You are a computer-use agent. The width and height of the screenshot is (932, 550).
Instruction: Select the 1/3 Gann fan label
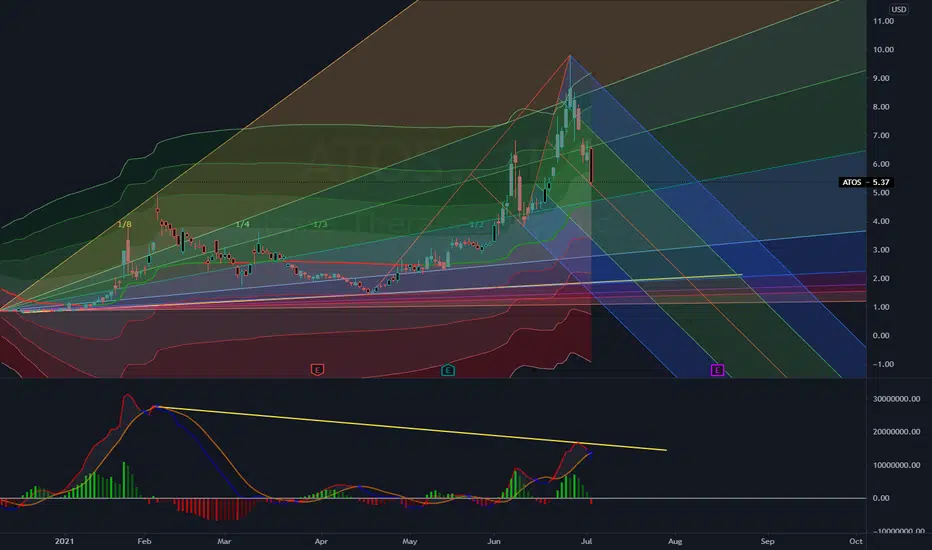320,224
